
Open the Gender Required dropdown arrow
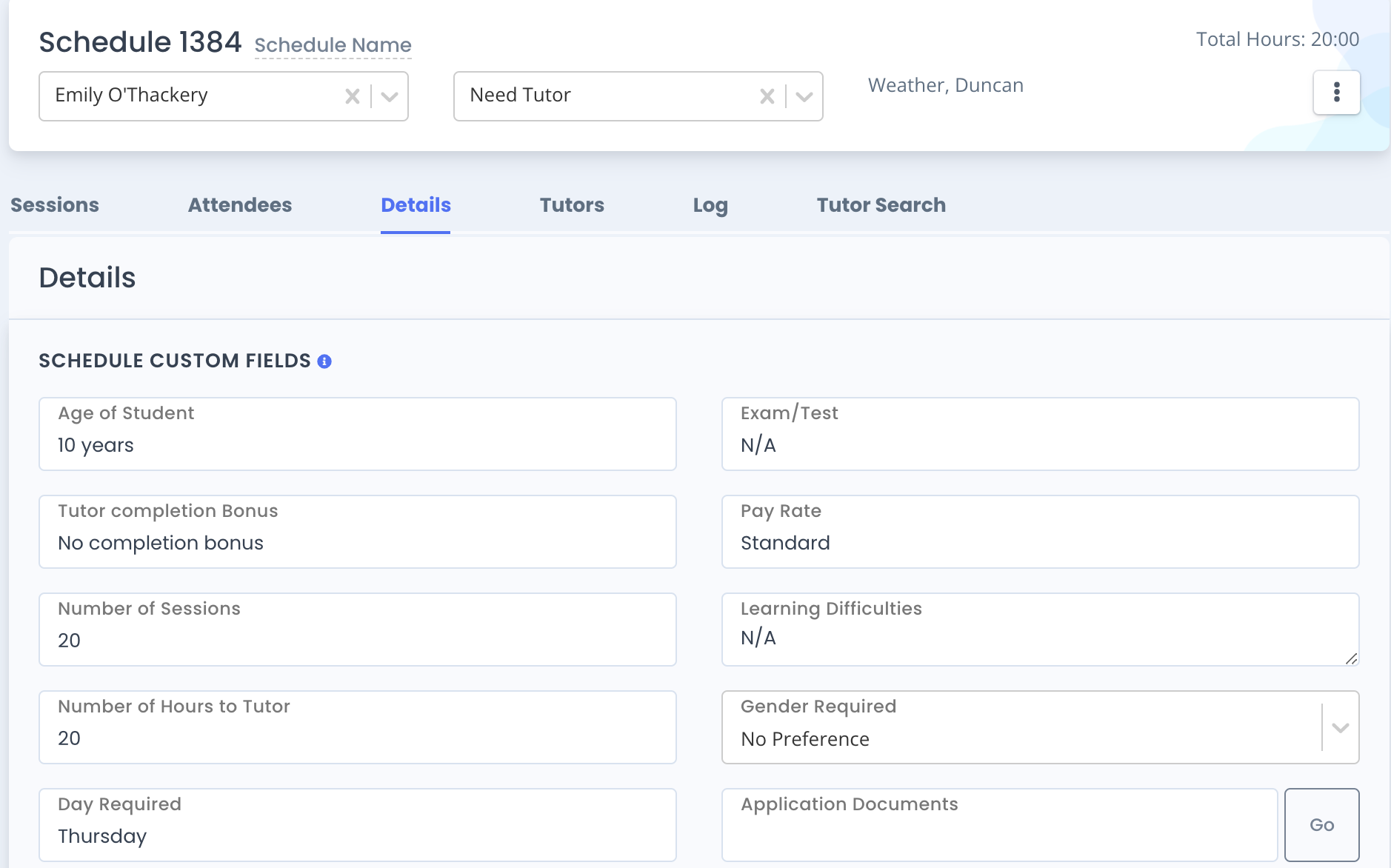pyautogui.click(x=1340, y=727)
